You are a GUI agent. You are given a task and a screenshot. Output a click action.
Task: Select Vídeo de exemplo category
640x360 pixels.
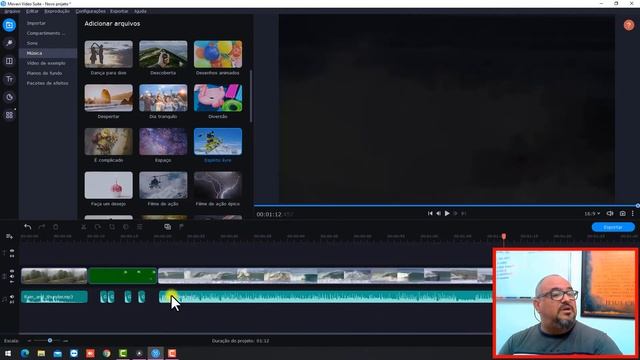[46, 63]
